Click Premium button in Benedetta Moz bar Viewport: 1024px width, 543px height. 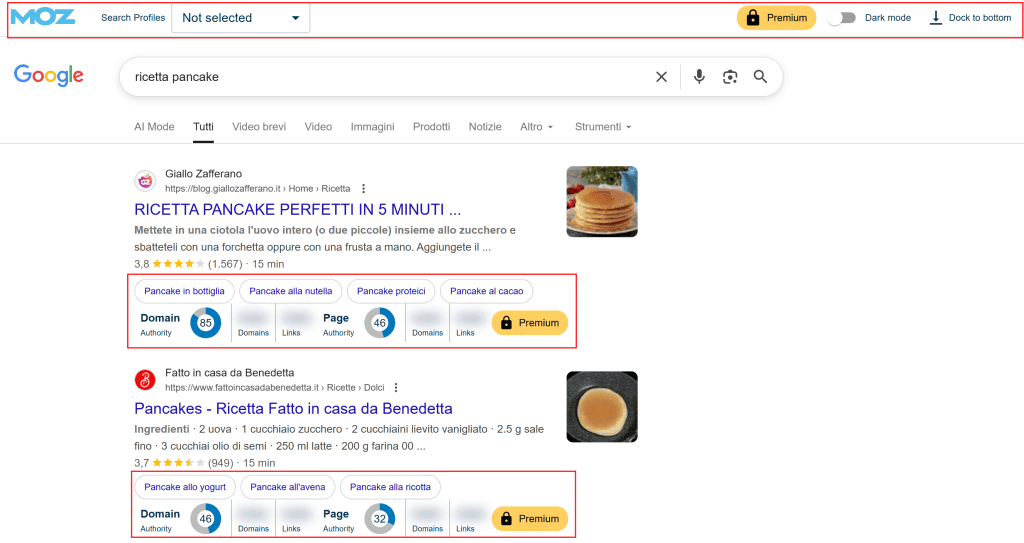(530, 519)
